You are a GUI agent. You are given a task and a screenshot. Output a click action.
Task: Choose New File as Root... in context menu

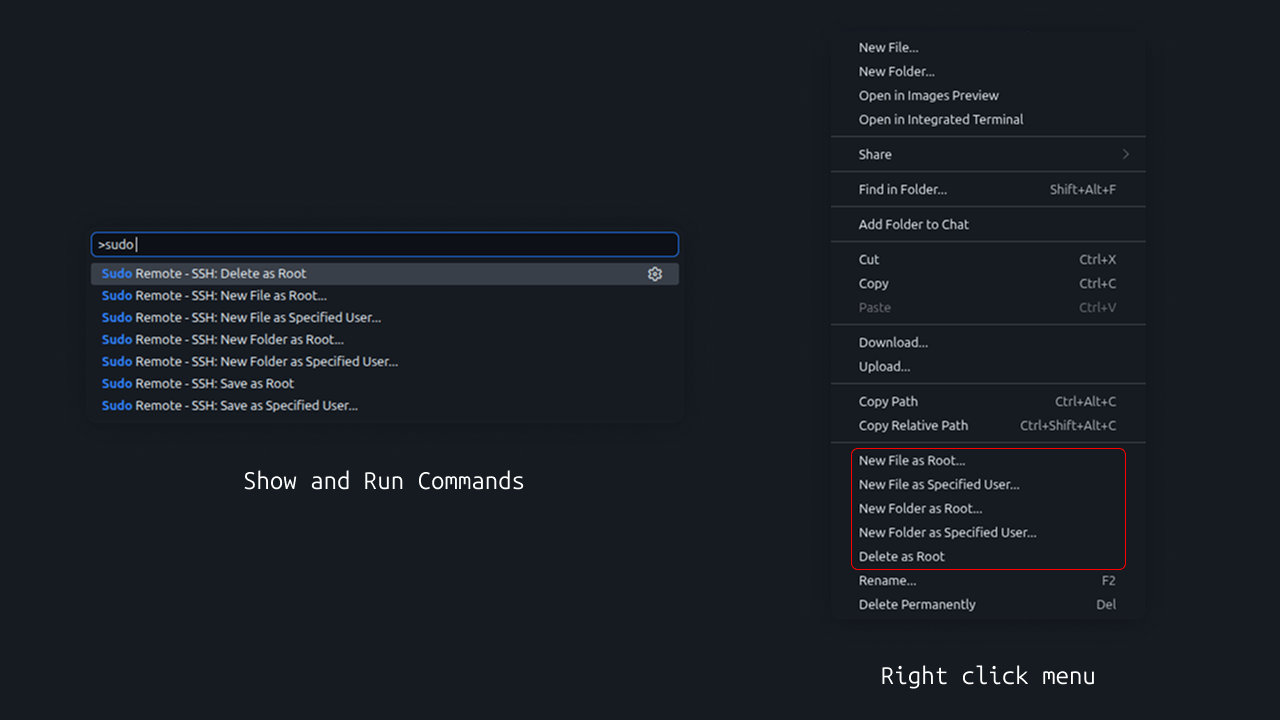coord(988,461)
